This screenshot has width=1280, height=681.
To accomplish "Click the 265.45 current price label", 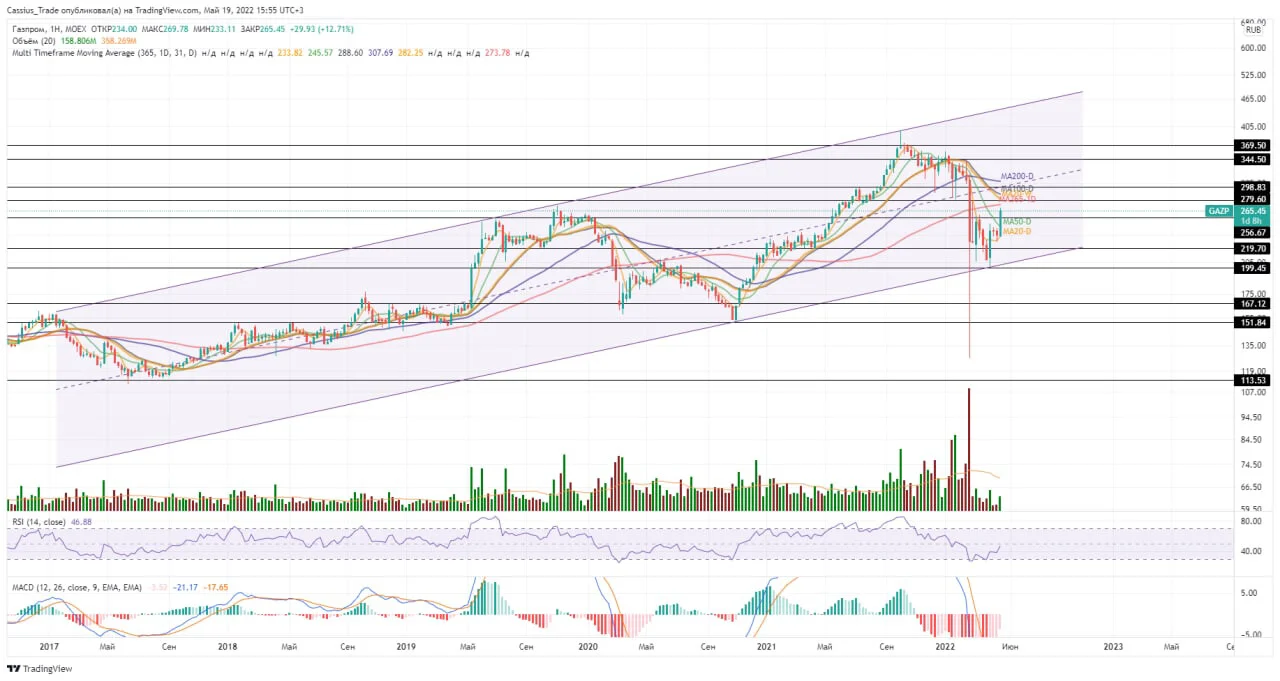I will tap(1254, 211).
